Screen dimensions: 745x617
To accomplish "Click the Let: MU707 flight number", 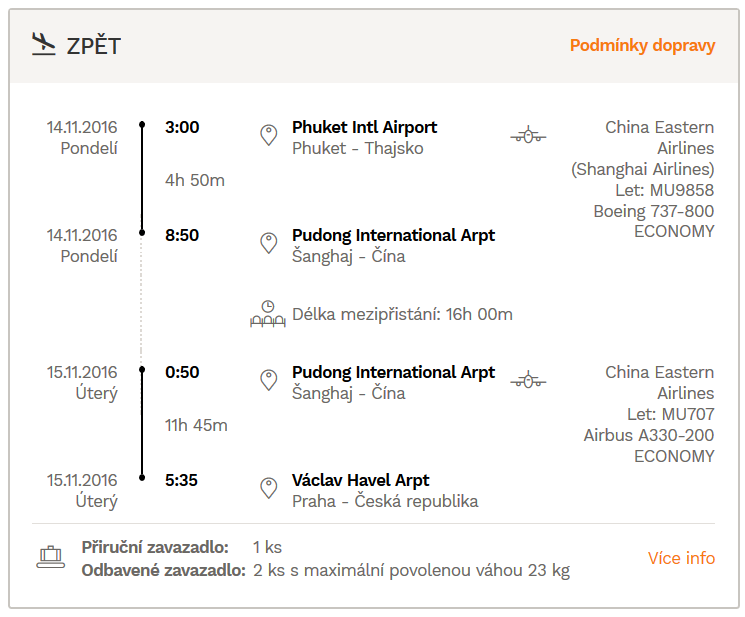I will (x=670, y=414).
